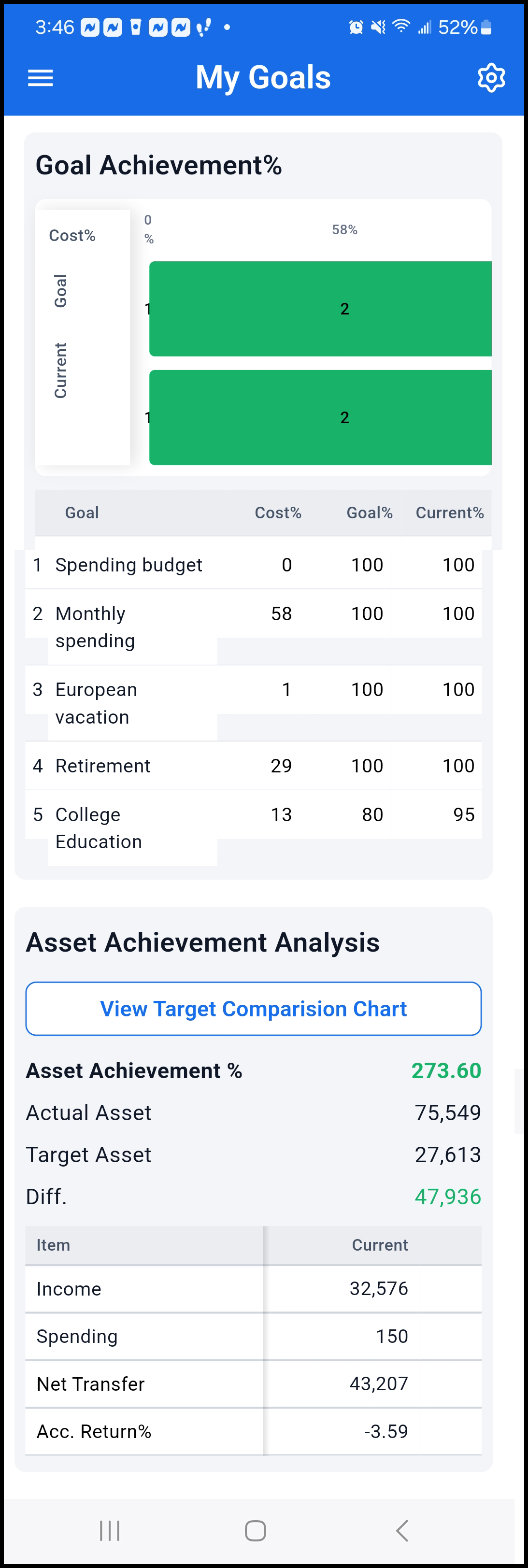Viewport: 528px width, 1568px height.
Task: Open the European vacation goal row
Action: coord(253,703)
